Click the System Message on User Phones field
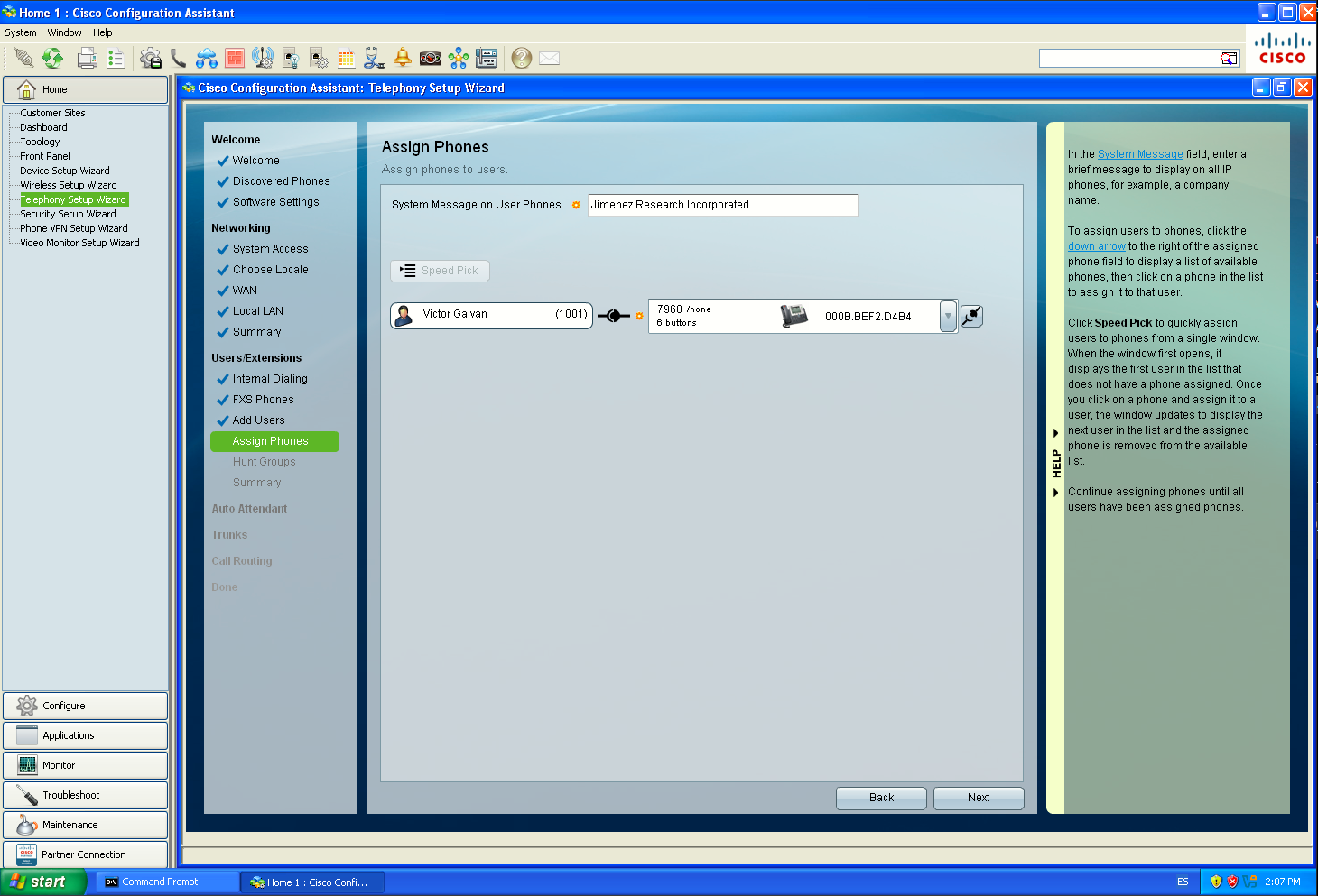Viewport: 1318px width, 896px height. coord(722,205)
